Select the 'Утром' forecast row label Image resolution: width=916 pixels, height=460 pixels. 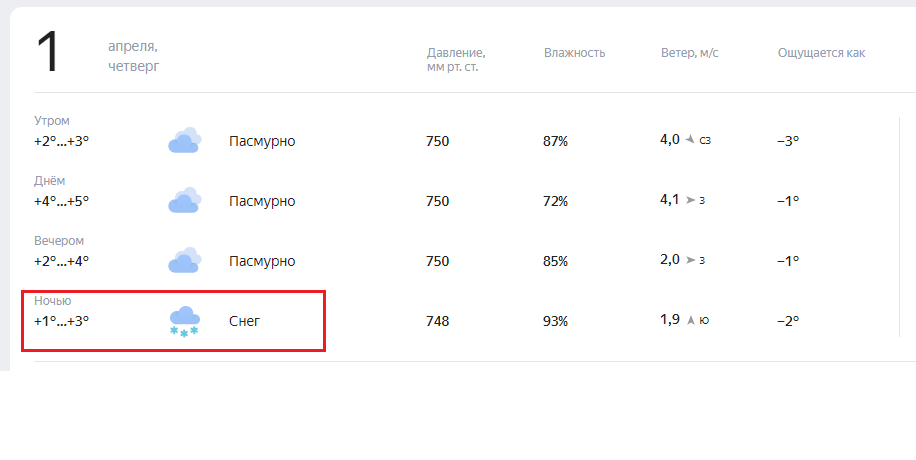click(52, 121)
